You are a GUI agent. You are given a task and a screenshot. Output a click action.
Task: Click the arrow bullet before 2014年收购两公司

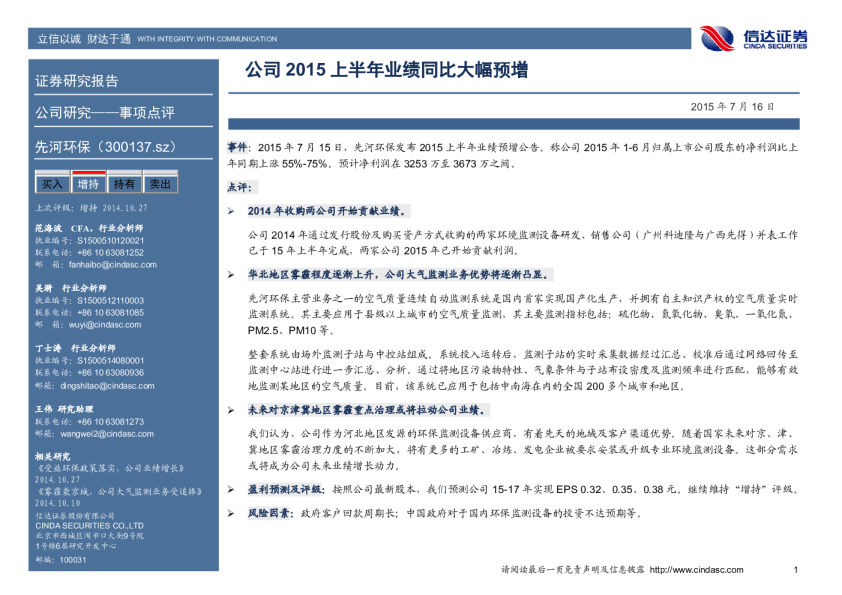point(232,211)
